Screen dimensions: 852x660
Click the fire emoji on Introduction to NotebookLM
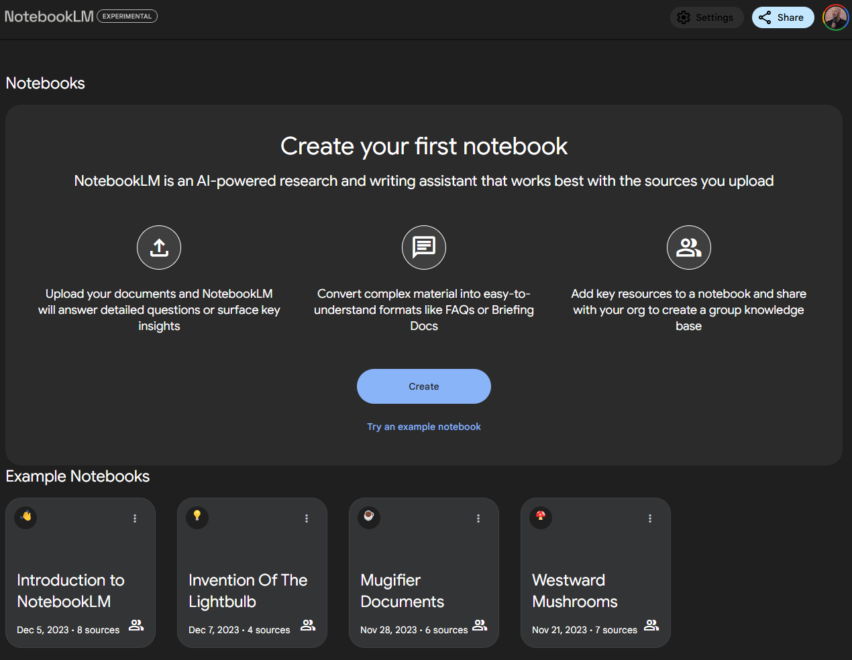click(x=25, y=517)
